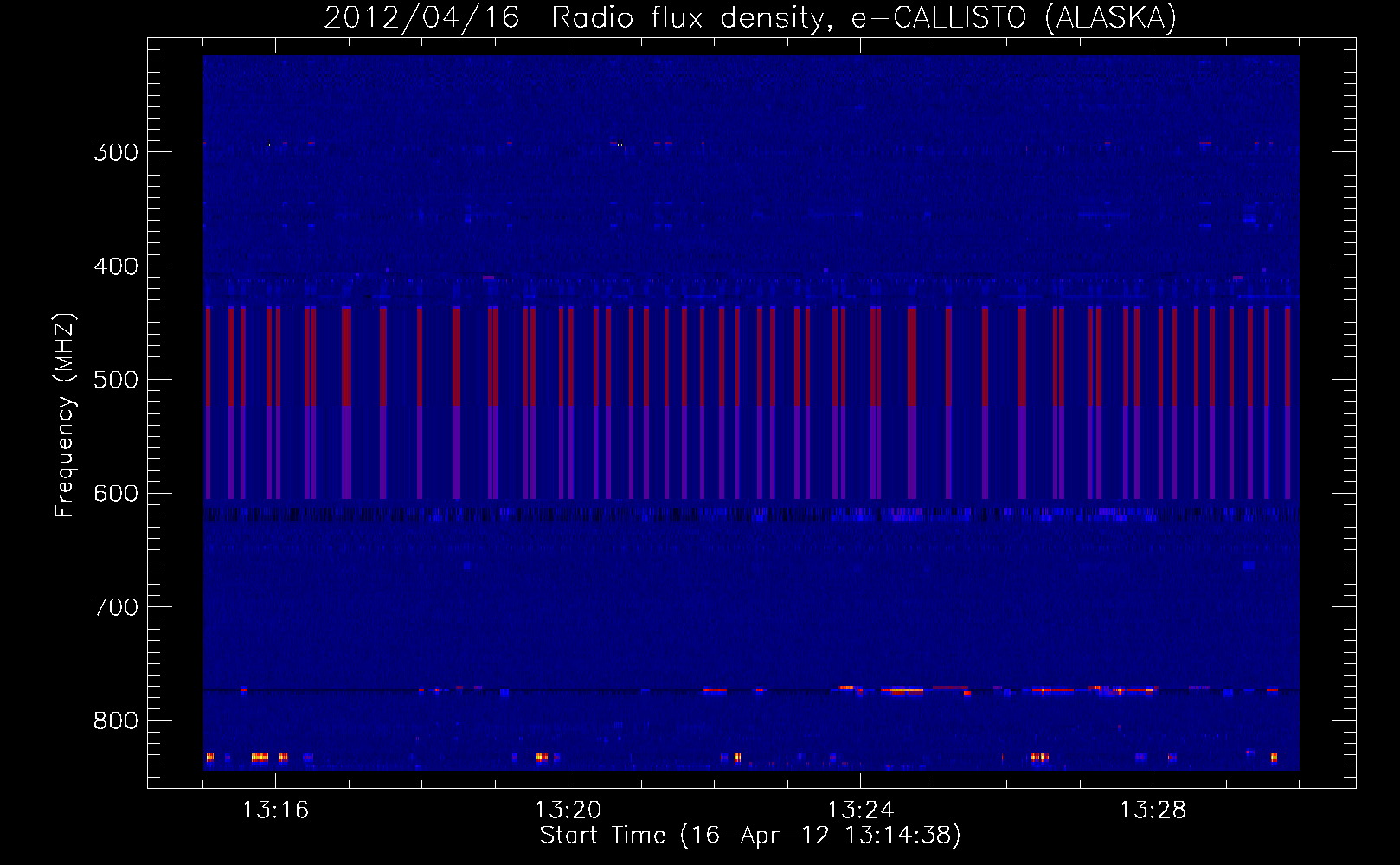
Task: Click the 700 frequency tick label
Action: point(116,607)
